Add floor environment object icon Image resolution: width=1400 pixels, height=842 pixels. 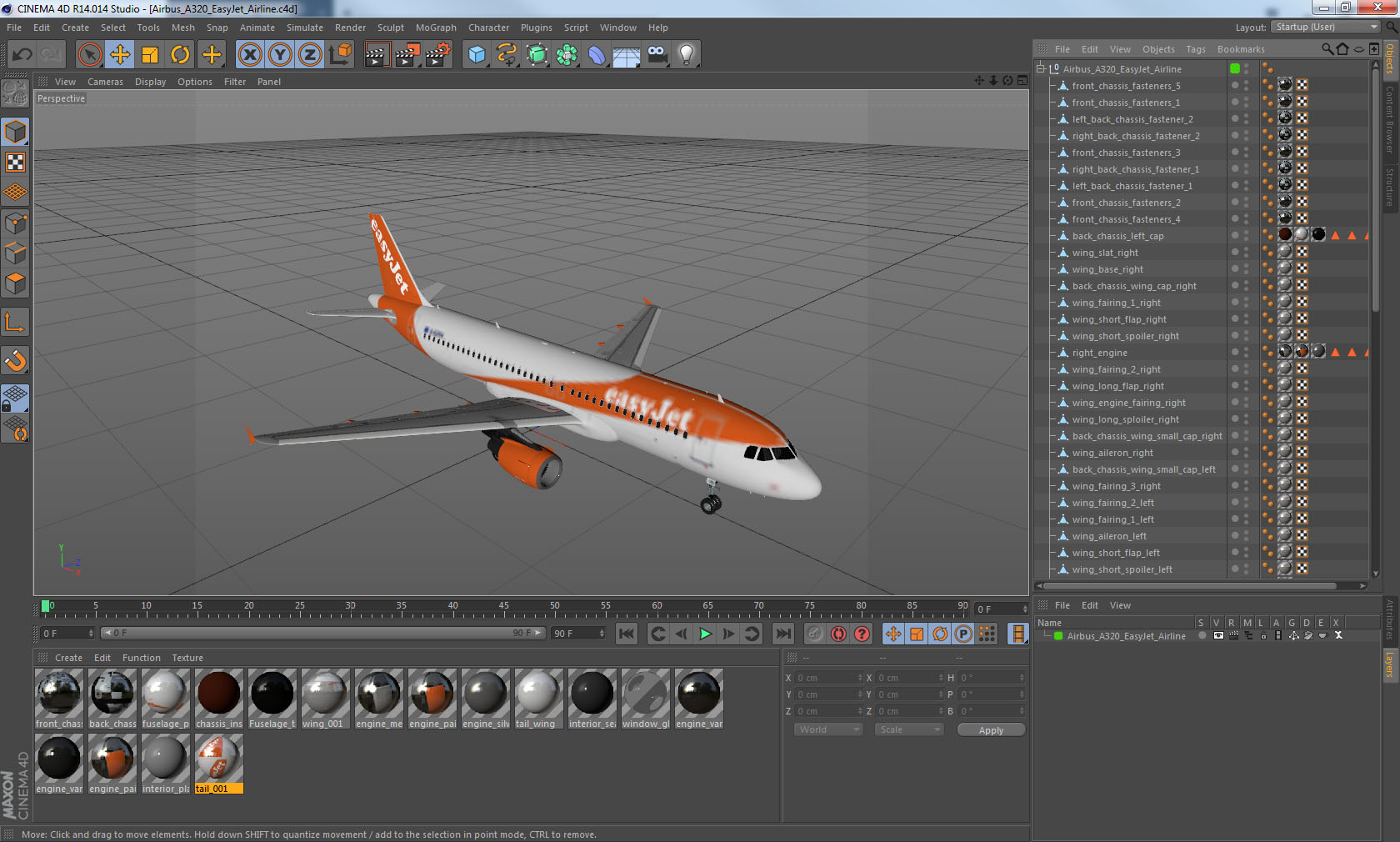click(x=627, y=55)
